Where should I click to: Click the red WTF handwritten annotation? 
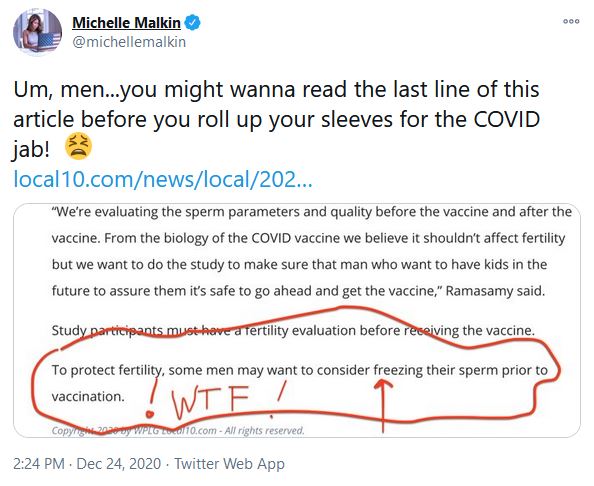(210, 401)
